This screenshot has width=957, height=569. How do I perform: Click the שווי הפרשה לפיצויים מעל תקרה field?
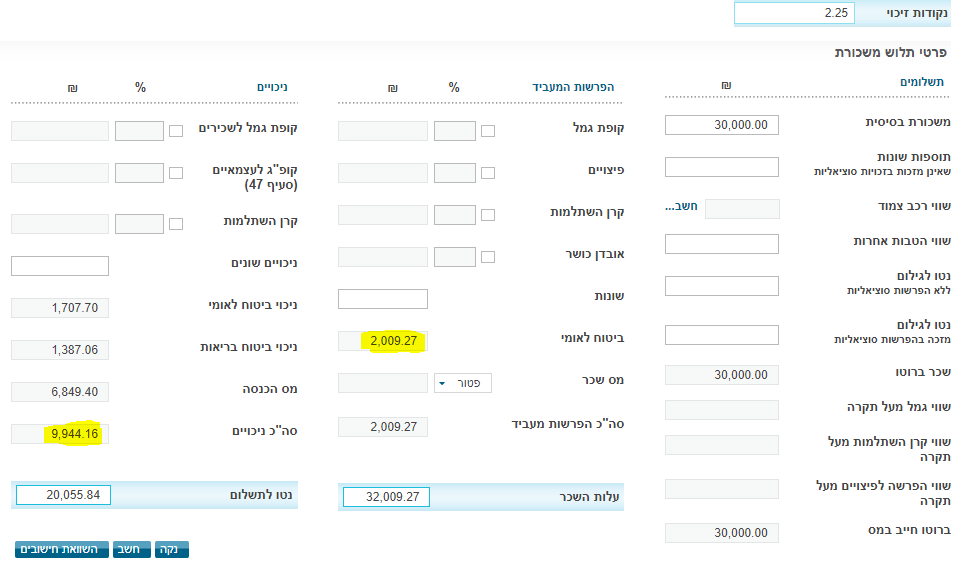[721, 489]
